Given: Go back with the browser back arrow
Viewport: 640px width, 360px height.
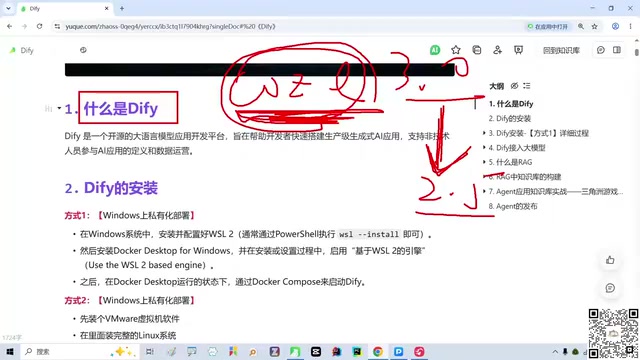Looking at the screenshot, I should (x=9, y=26).
